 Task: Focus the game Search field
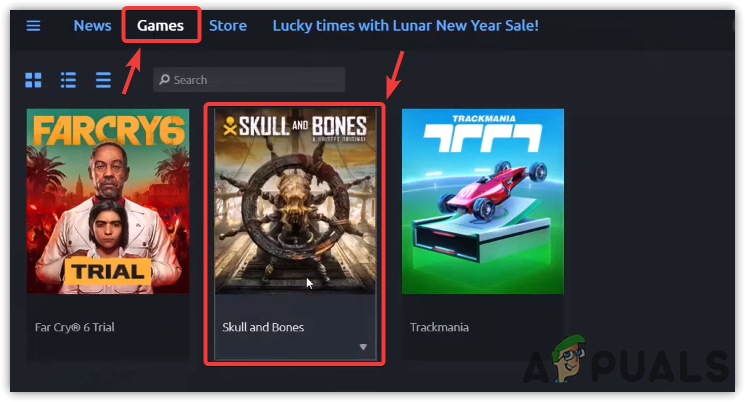249,79
